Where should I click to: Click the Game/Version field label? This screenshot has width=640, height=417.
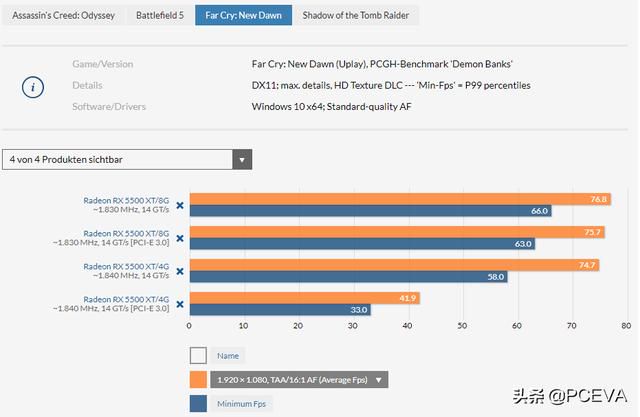[103, 64]
